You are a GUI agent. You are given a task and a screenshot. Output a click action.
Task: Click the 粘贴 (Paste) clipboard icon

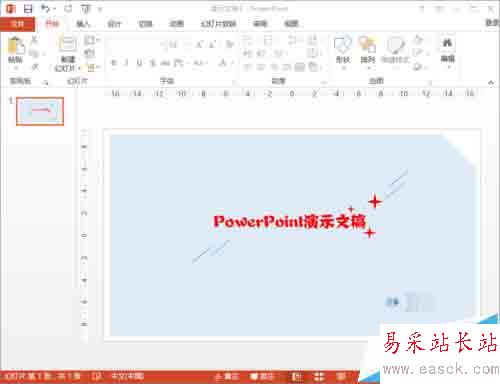tap(16, 46)
